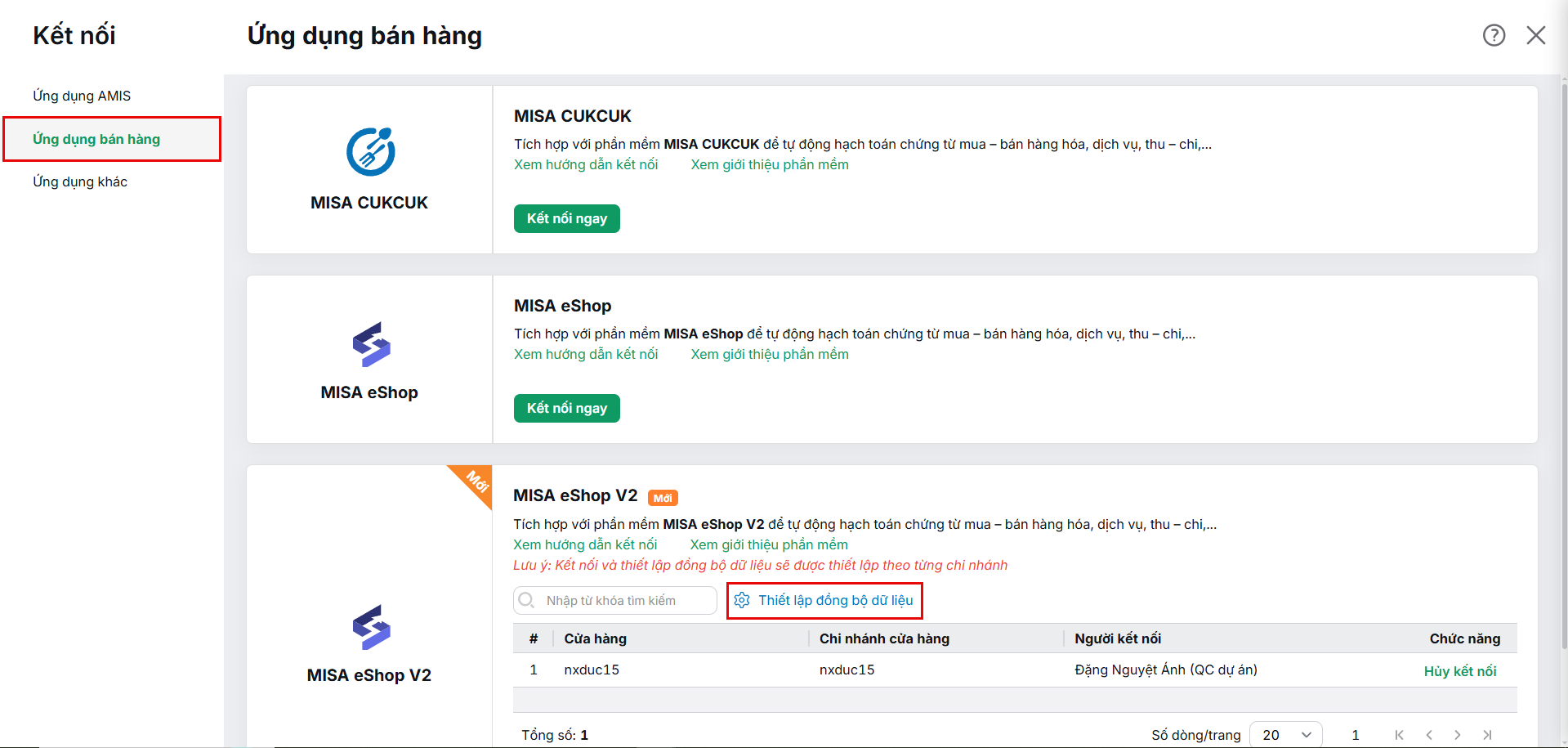Click the MISA eShop logo icon
The height and width of the screenshot is (748, 1568).
371,344
